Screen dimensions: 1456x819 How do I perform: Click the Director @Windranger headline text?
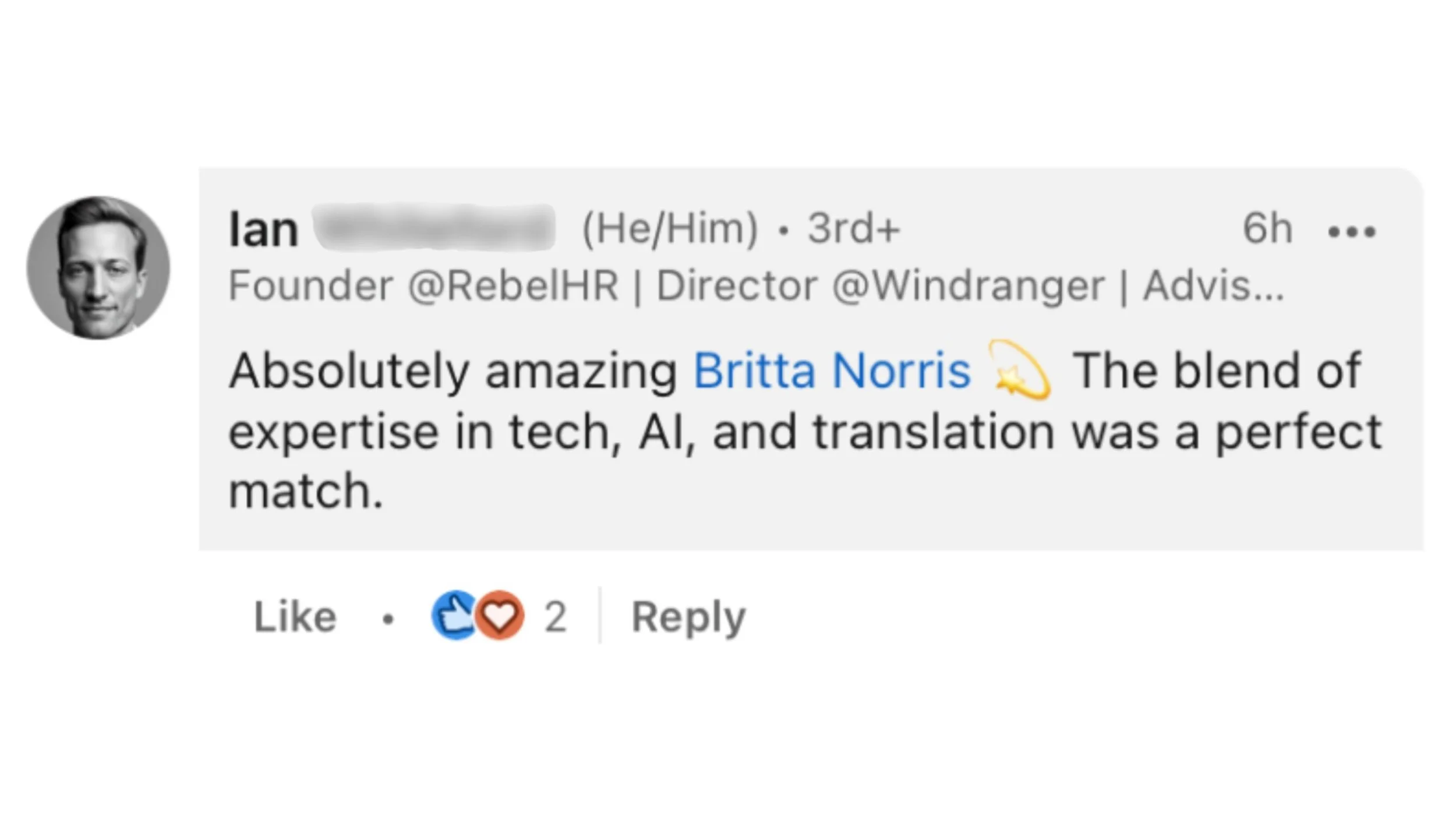[x=881, y=285]
